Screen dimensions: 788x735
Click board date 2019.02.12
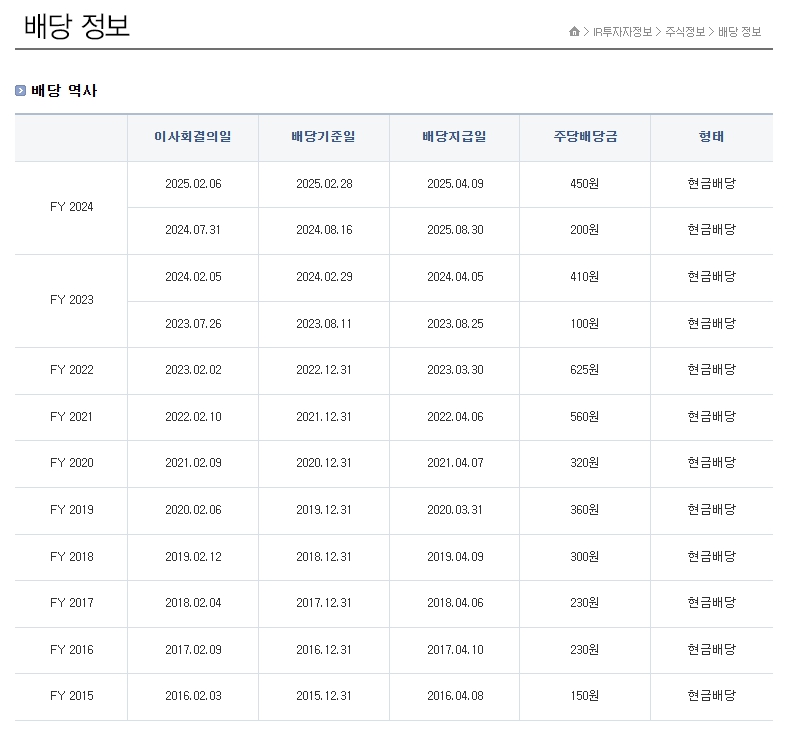[x=193, y=557]
